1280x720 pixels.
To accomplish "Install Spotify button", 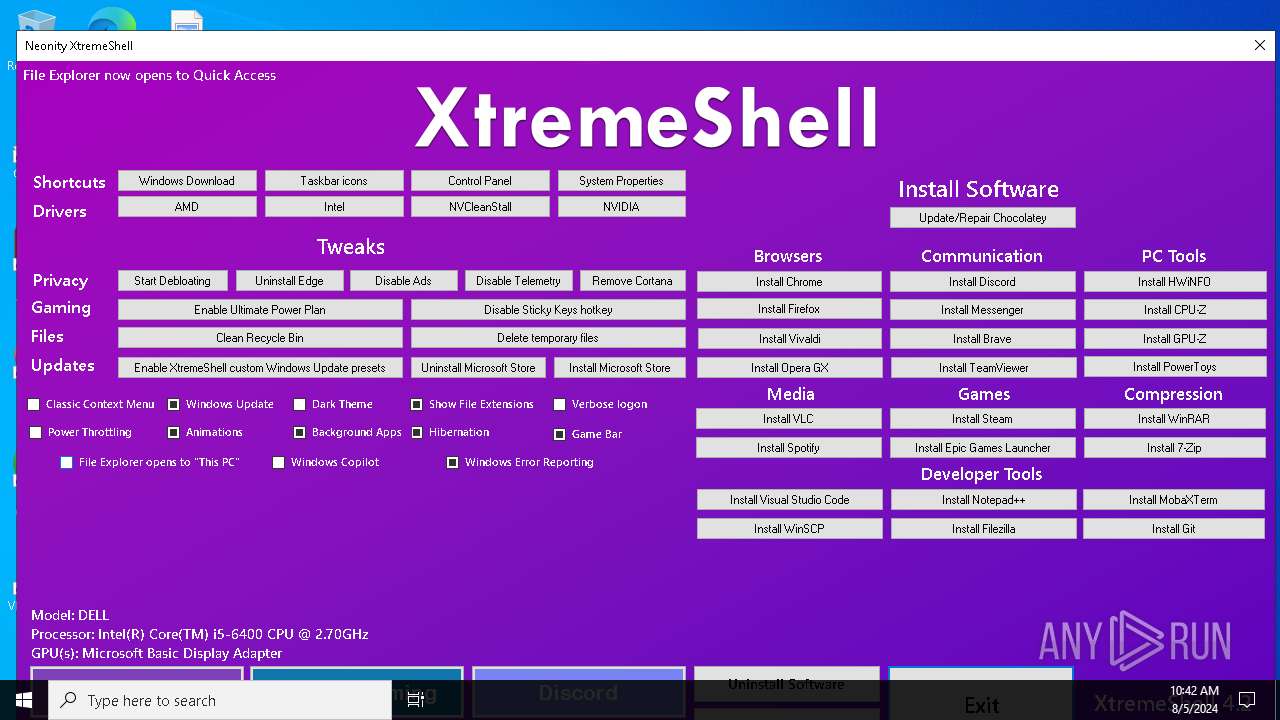I will 789,448.
